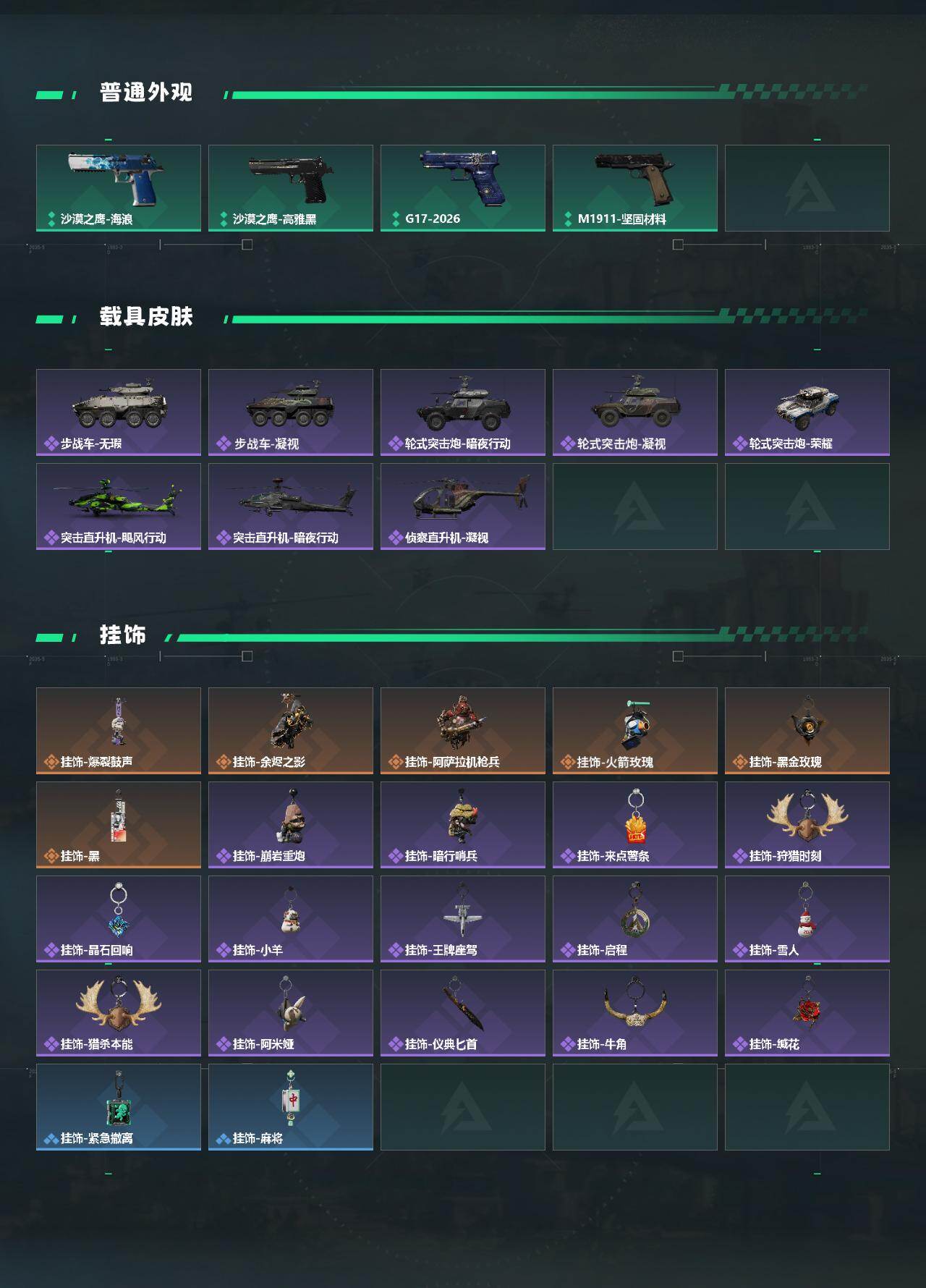Select the 挂饰-麻将 mahjong charm
The width and height of the screenshot is (926, 1288).
(291, 1107)
